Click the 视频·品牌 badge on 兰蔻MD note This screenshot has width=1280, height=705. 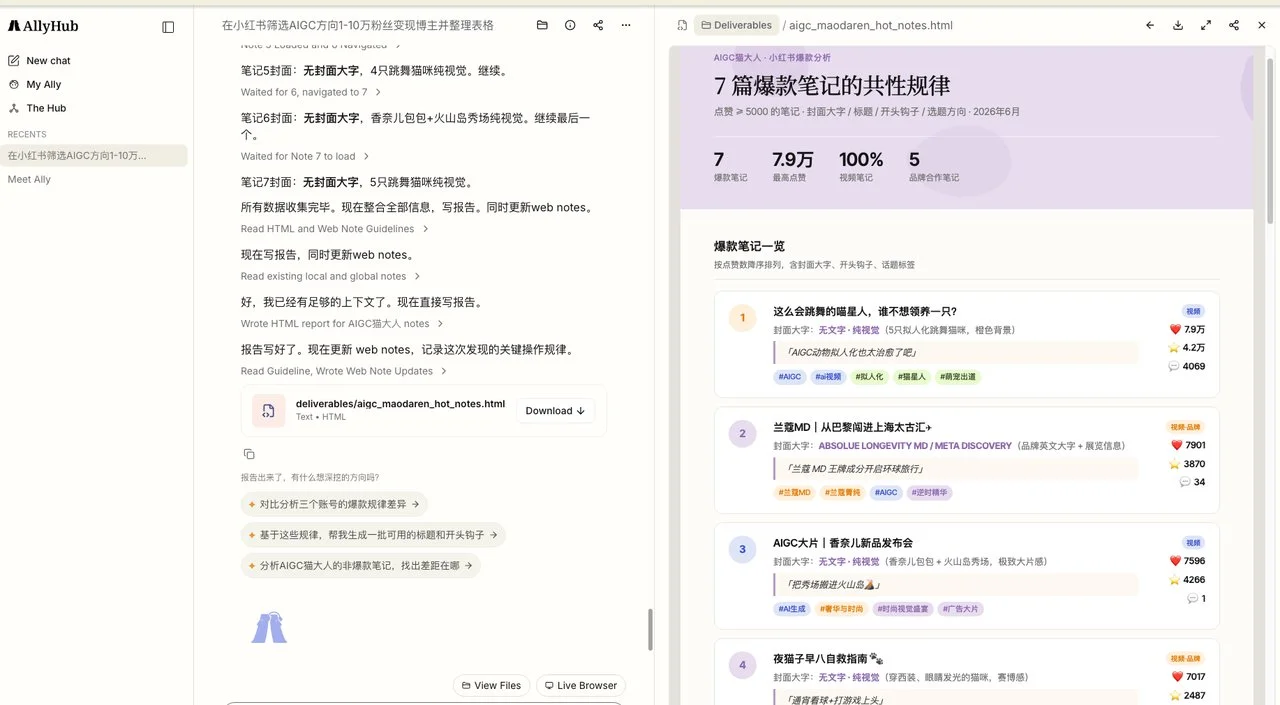coord(1186,427)
